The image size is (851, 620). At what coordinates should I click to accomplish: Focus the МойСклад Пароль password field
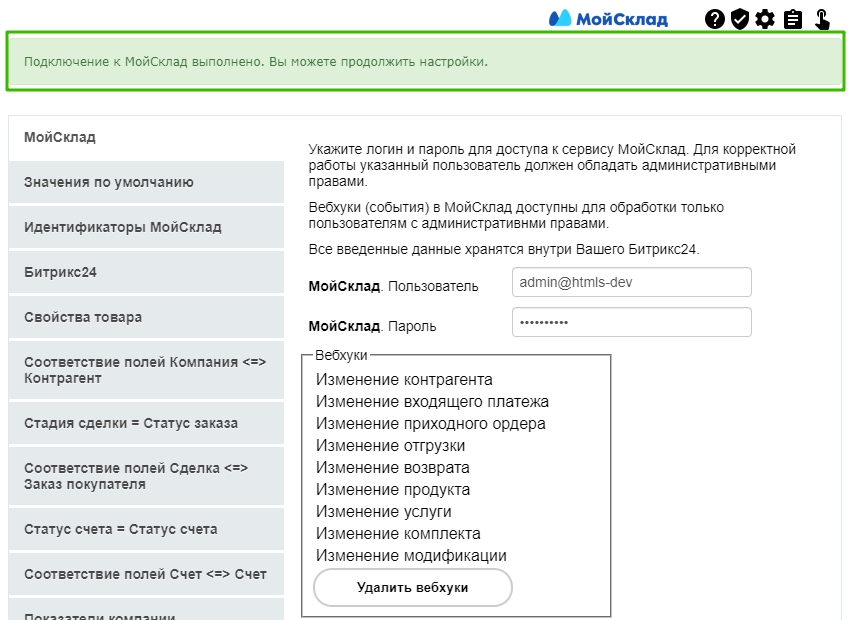pyautogui.click(x=631, y=323)
